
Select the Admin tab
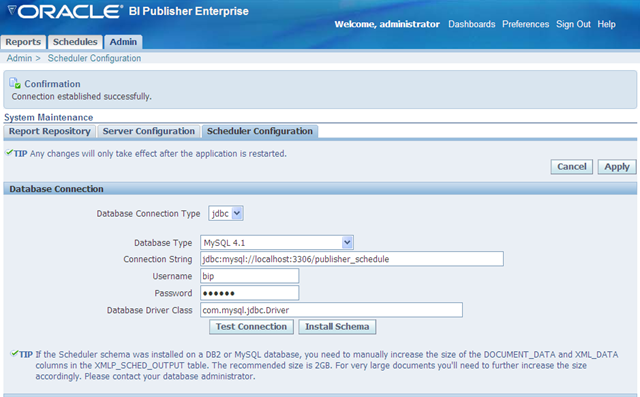tap(123, 42)
